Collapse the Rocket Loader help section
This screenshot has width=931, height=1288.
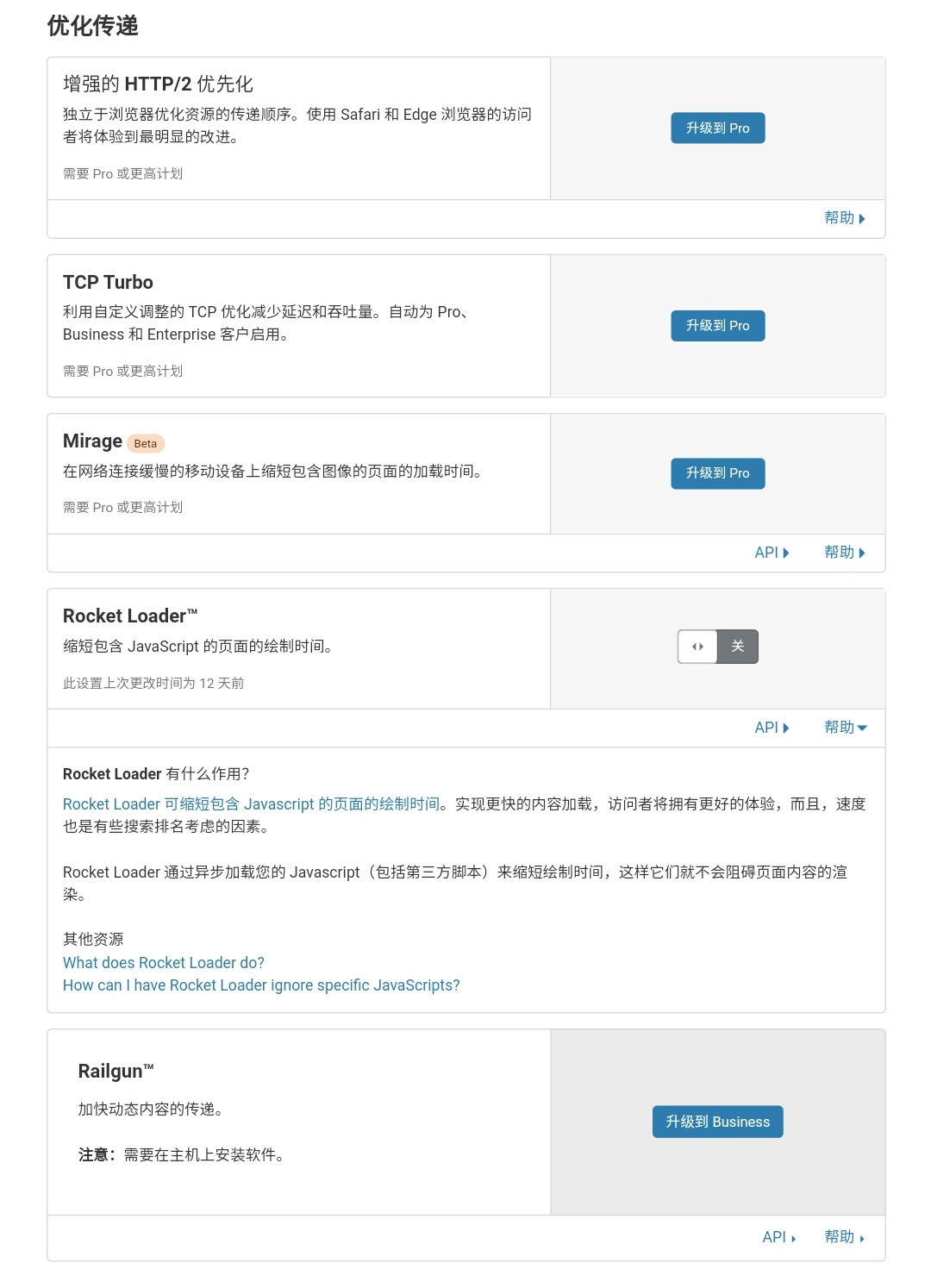pyautogui.click(x=846, y=728)
